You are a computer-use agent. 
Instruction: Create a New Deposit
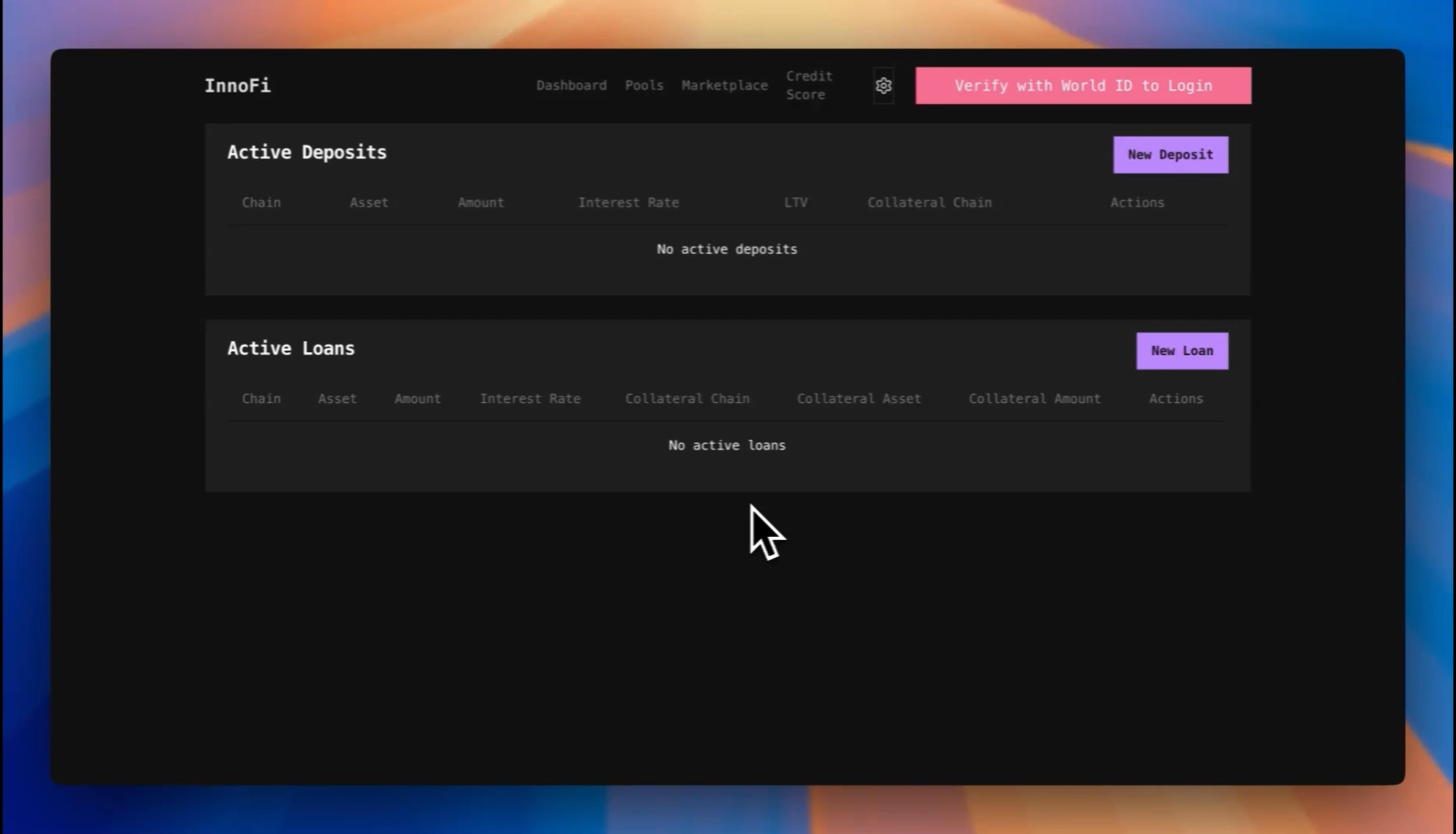point(1170,154)
